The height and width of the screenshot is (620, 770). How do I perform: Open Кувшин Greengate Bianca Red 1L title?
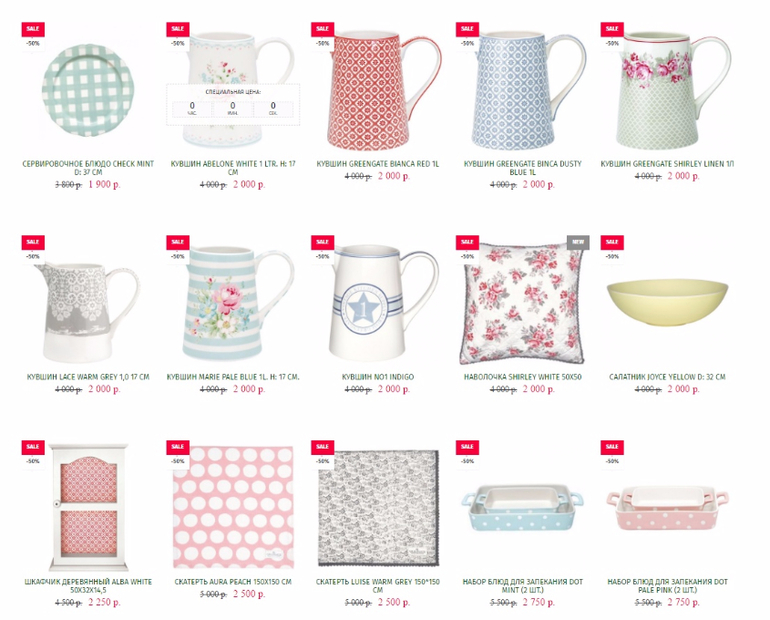pos(378,164)
